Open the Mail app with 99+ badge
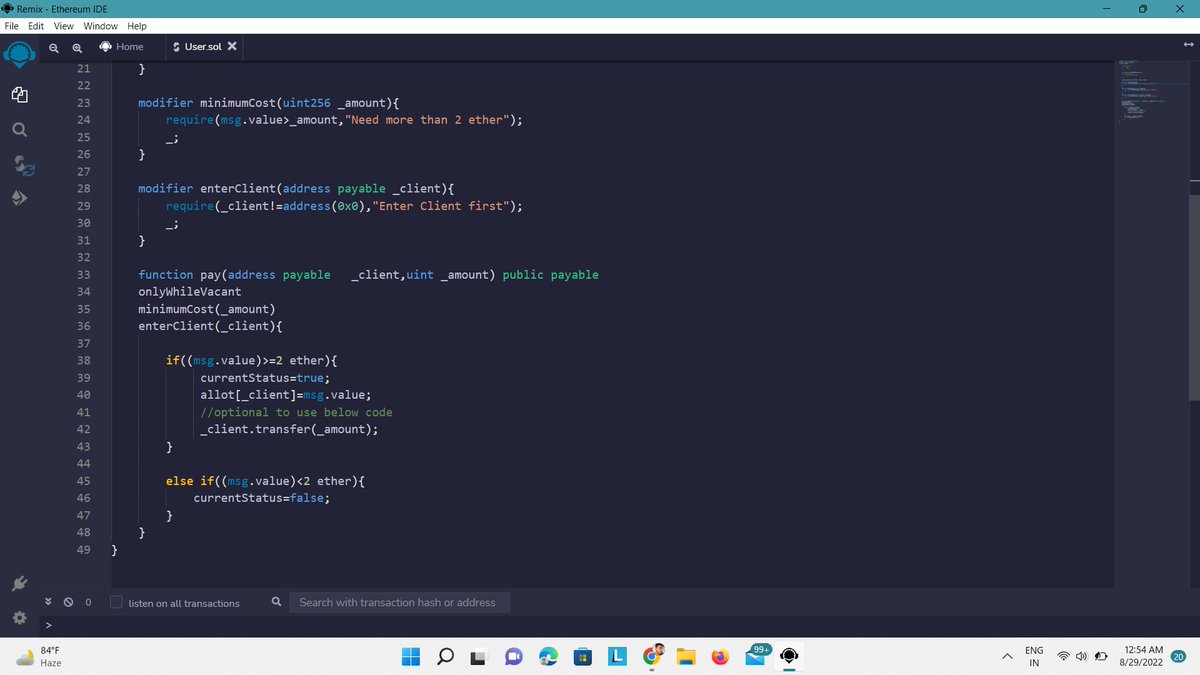 [x=757, y=656]
